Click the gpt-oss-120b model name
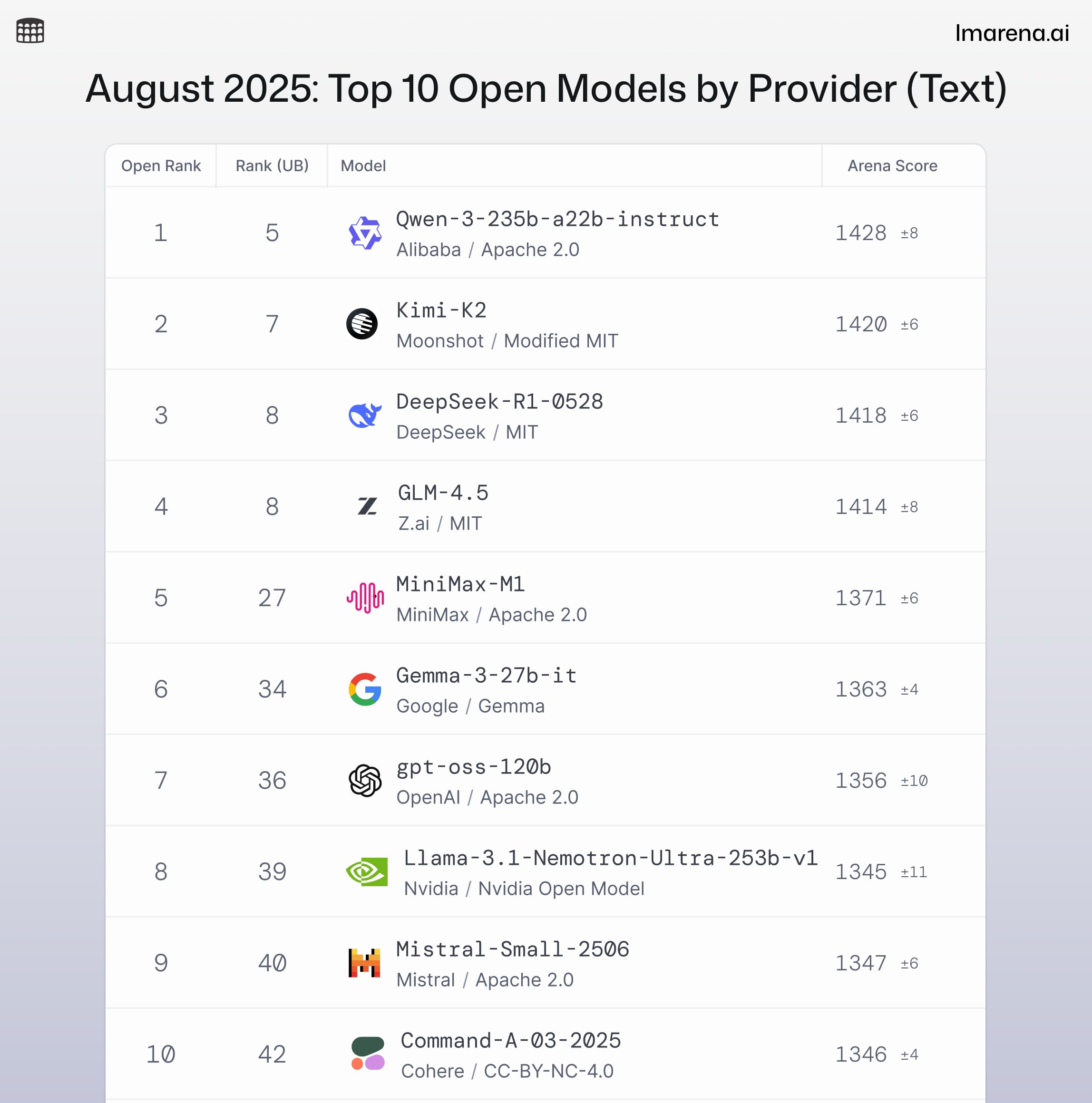 click(x=474, y=767)
